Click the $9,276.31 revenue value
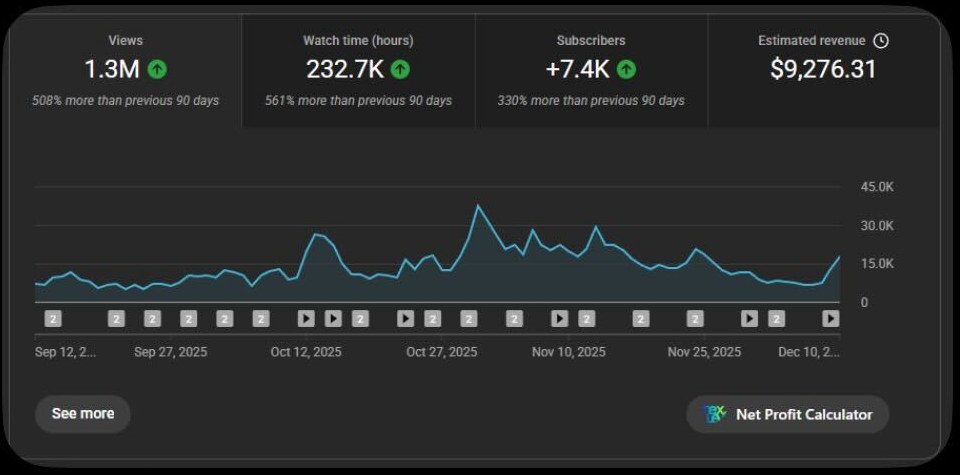Viewport: 960px width, 475px height. [823, 69]
